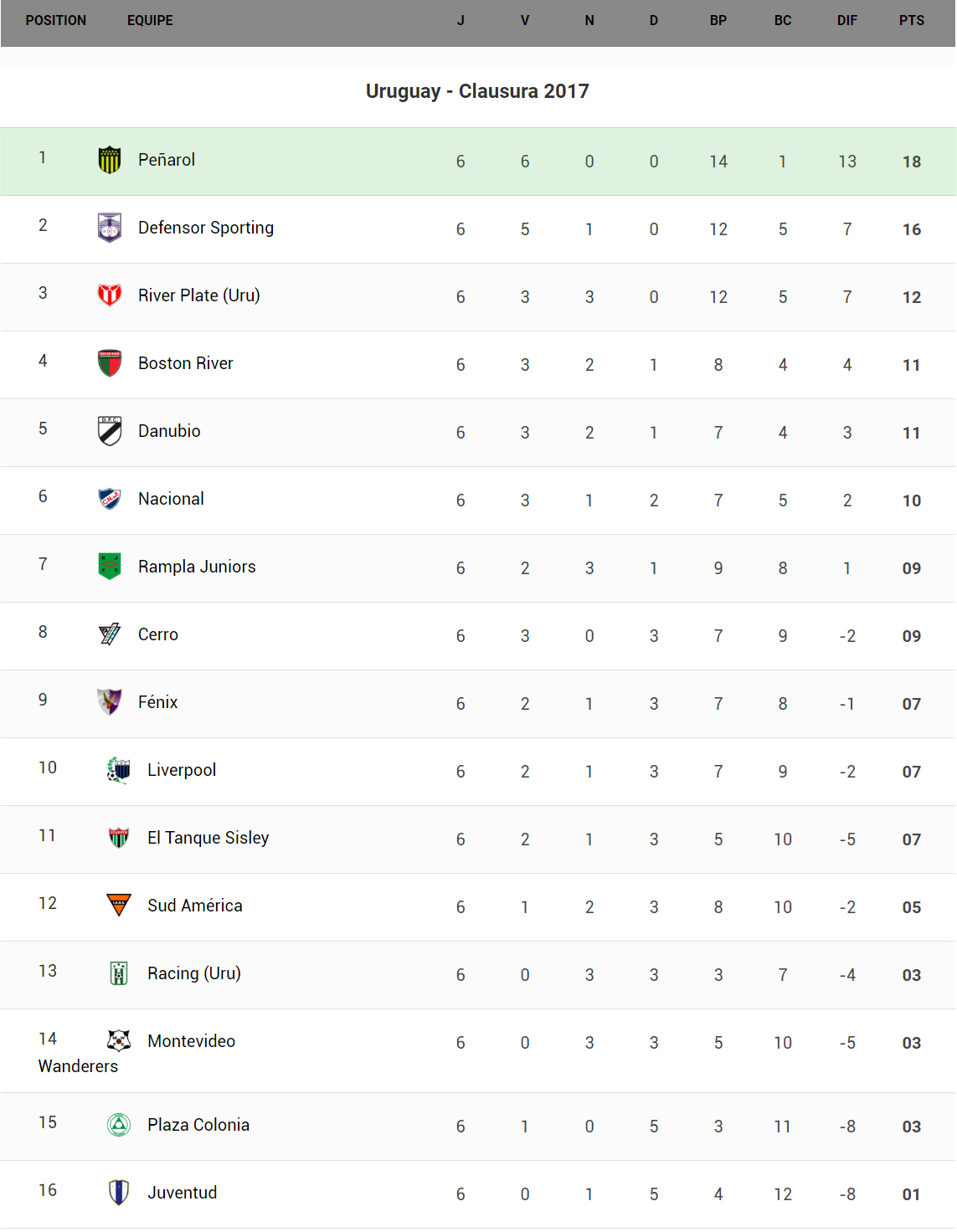The image size is (957, 1232).
Task: Click the DIF column header
Action: (846, 21)
